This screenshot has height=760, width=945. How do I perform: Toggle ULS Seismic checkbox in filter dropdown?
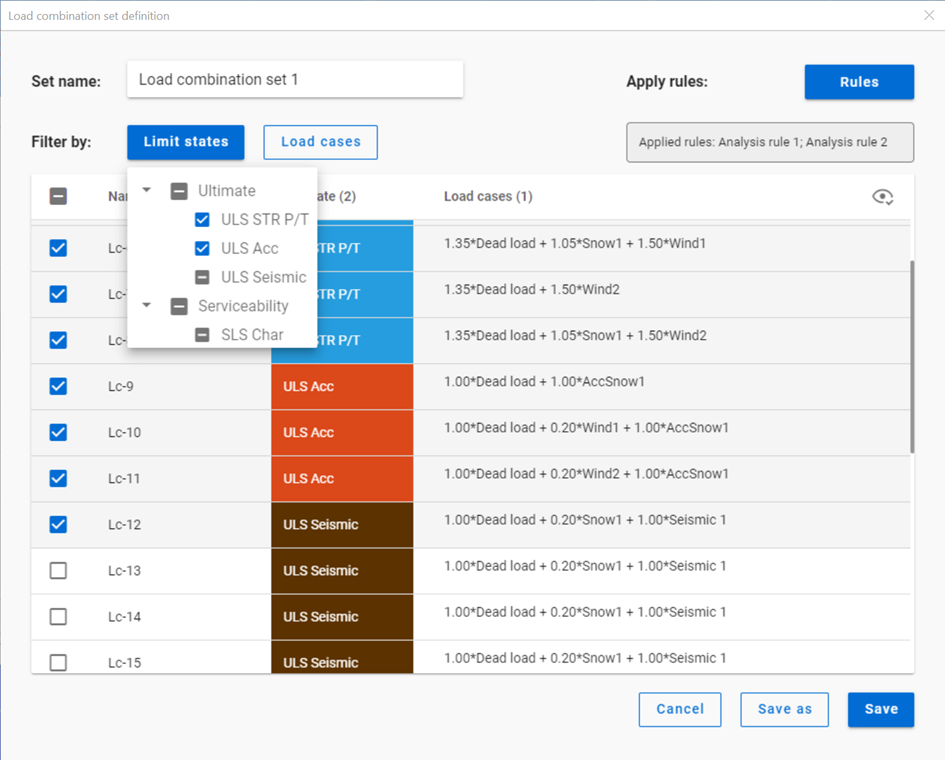pyautogui.click(x=202, y=277)
